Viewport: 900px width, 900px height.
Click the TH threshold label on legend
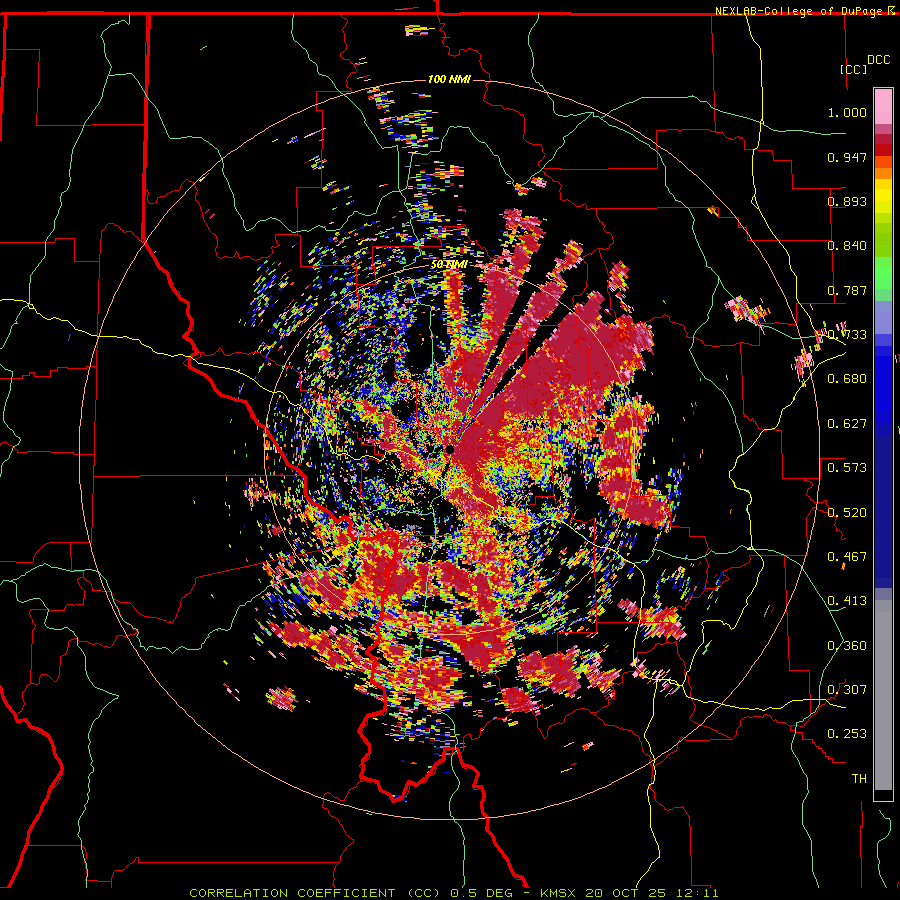(x=859, y=779)
